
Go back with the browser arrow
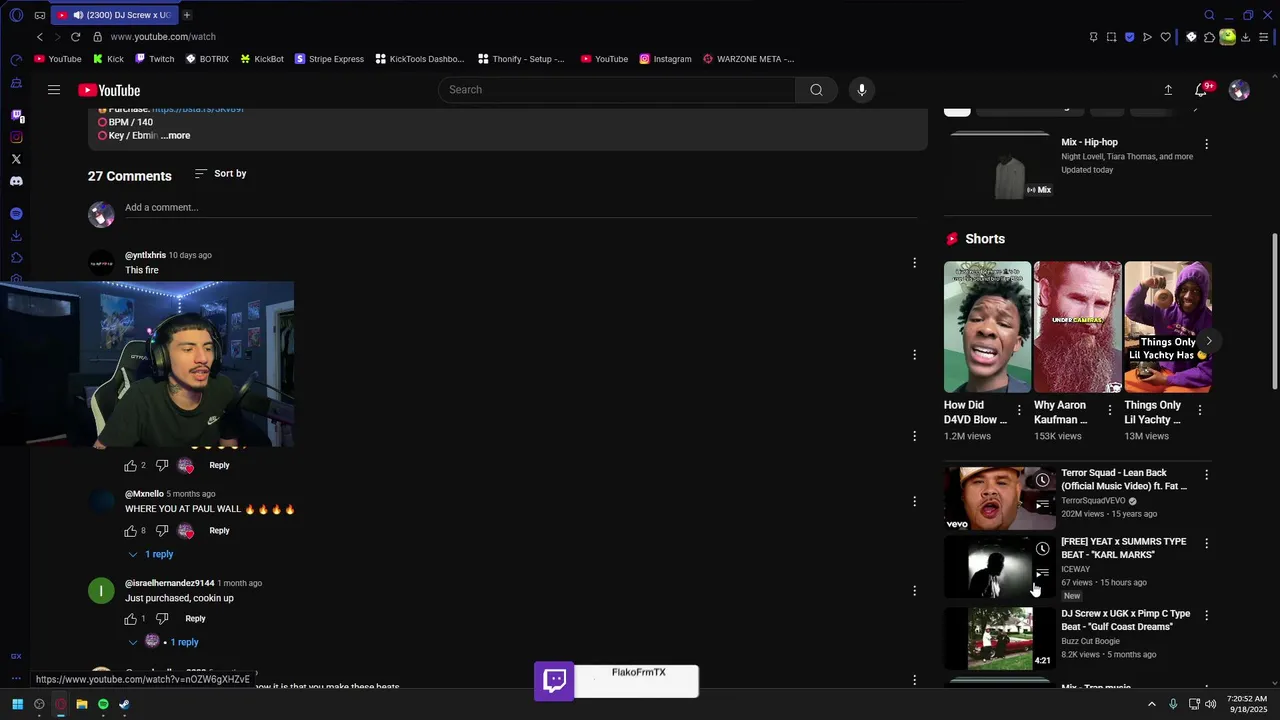(x=40, y=37)
